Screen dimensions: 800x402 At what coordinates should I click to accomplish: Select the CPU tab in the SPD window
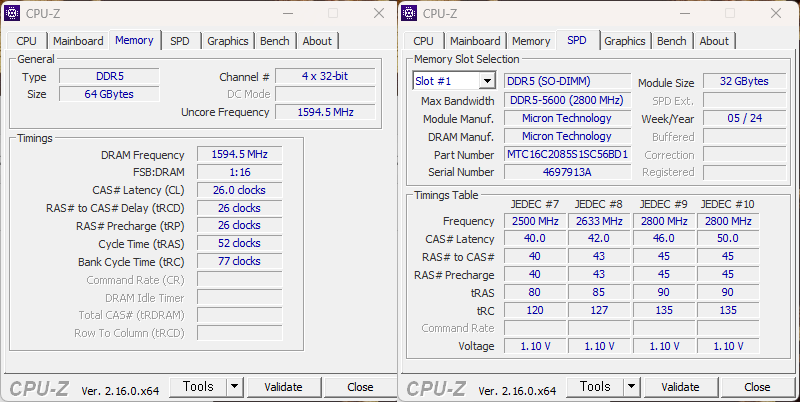[423, 41]
